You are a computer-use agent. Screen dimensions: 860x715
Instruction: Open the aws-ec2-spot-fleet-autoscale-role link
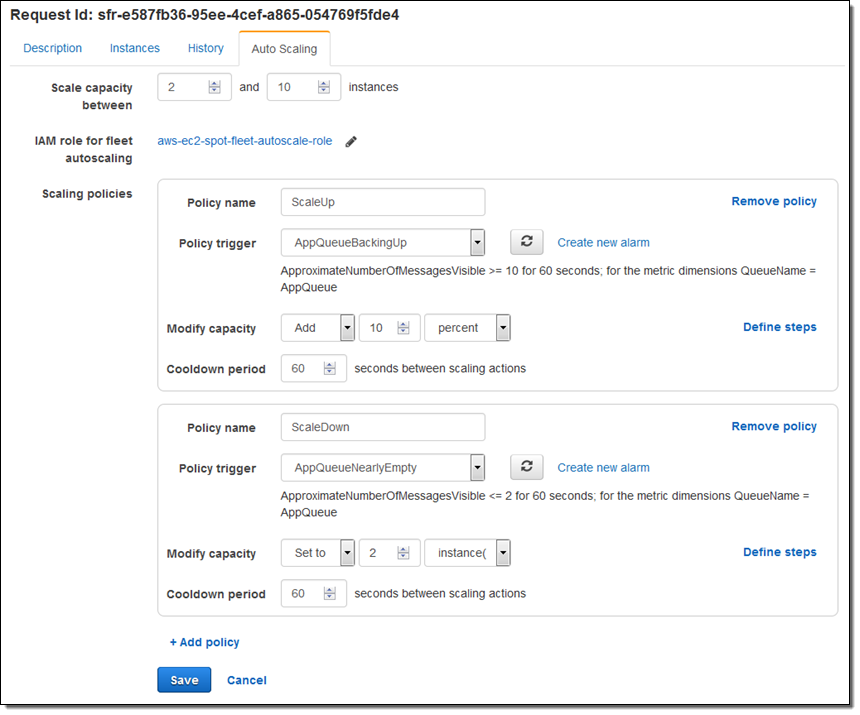245,141
